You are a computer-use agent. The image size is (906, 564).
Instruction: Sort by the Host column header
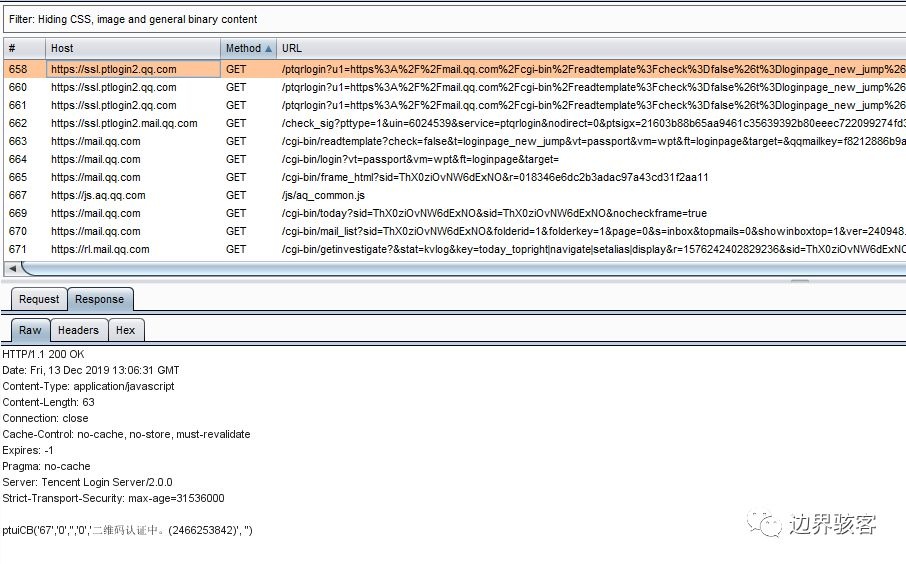click(x=133, y=49)
